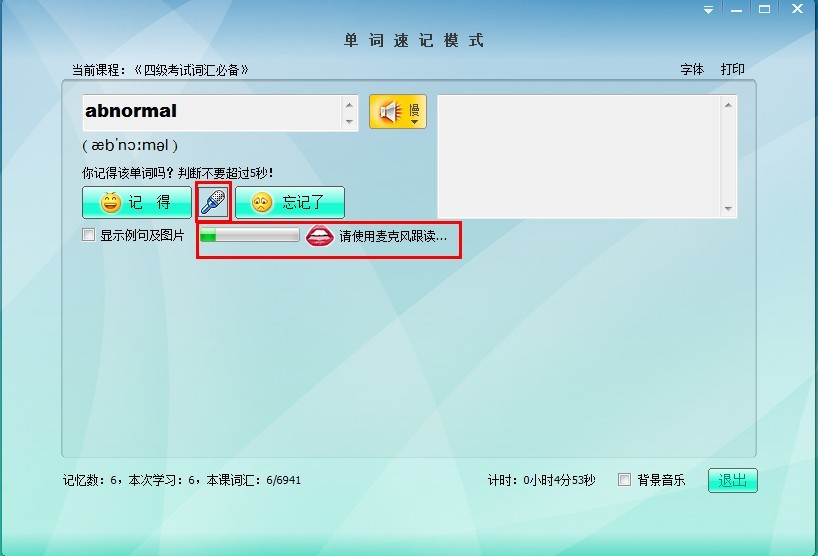The image size is (818, 556).
Task: Minimize the word memorization window
Action: (737, 9)
